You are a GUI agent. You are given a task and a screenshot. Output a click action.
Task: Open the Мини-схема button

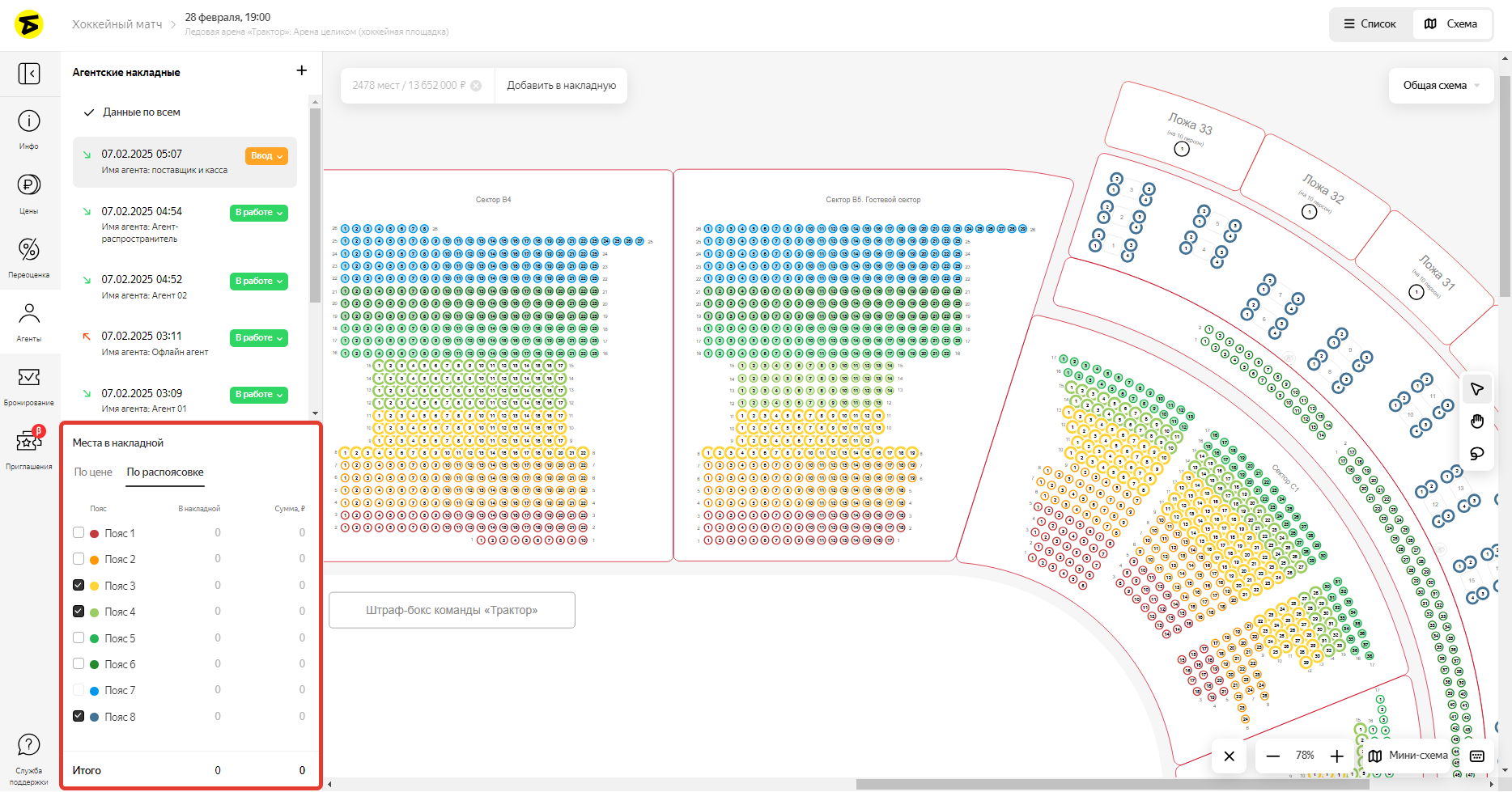pos(1408,756)
